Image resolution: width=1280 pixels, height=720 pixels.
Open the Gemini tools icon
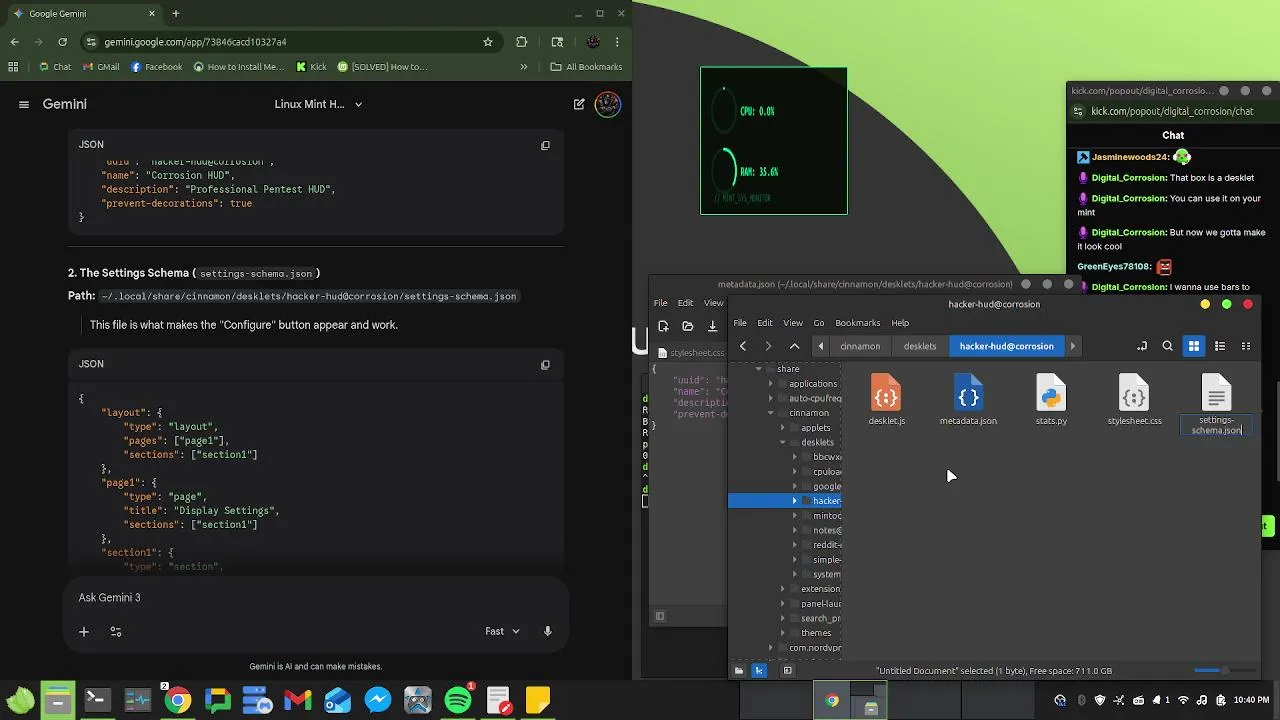116,632
